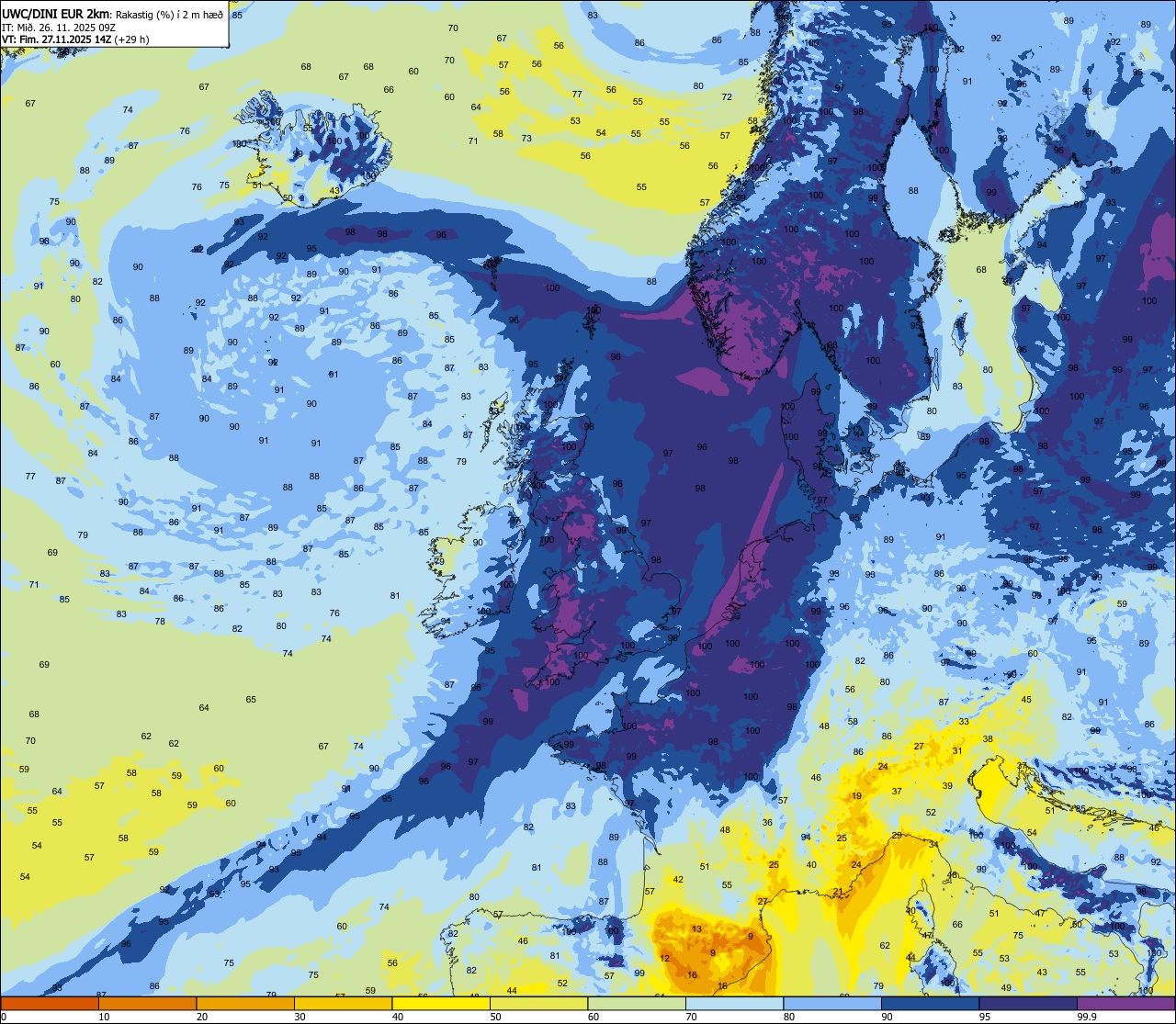This screenshot has height=1024, width=1176.
Task: Click the humidity value "29" on the map
Action: pyautogui.click(x=897, y=835)
